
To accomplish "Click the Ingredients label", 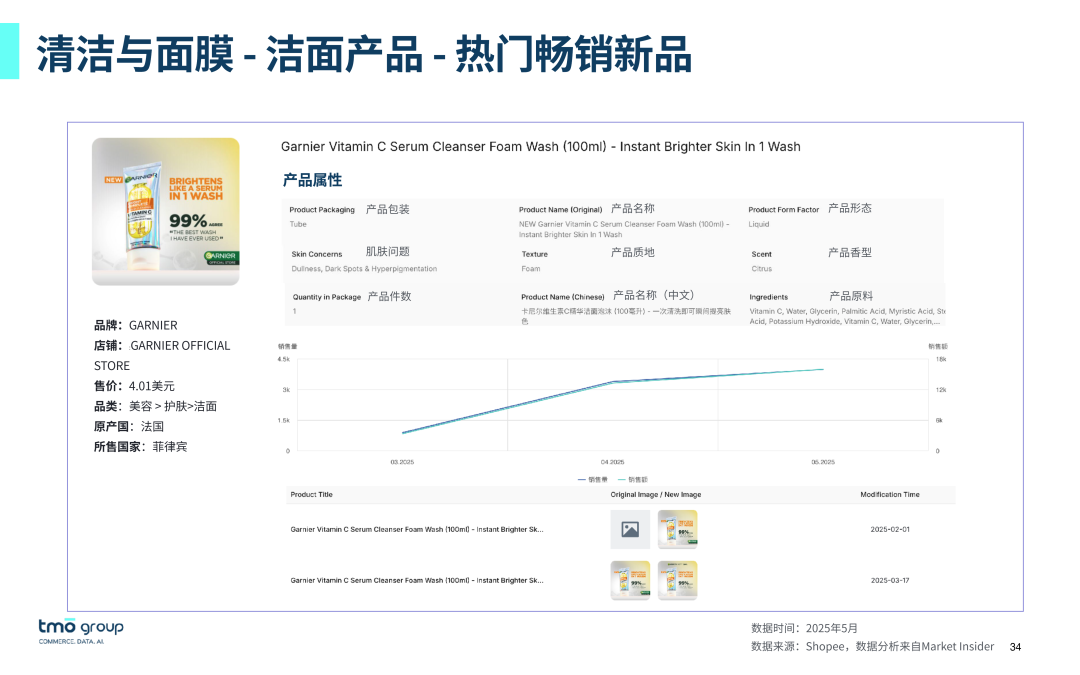I will 769,298.
